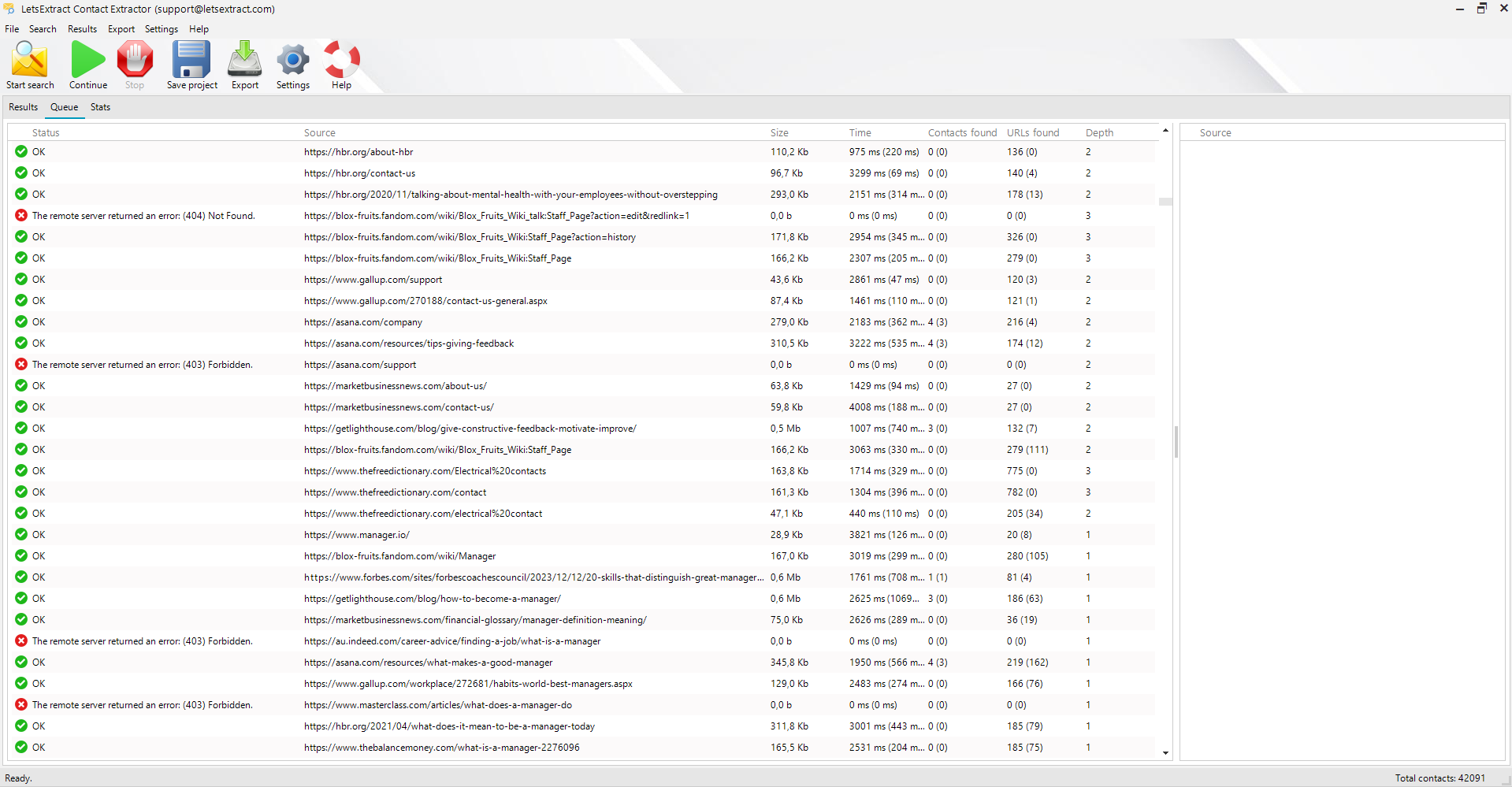Image resolution: width=1512 pixels, height=787 pixels.
Task: Select the https://www.manager.io/ row
Action: (357, 534)
